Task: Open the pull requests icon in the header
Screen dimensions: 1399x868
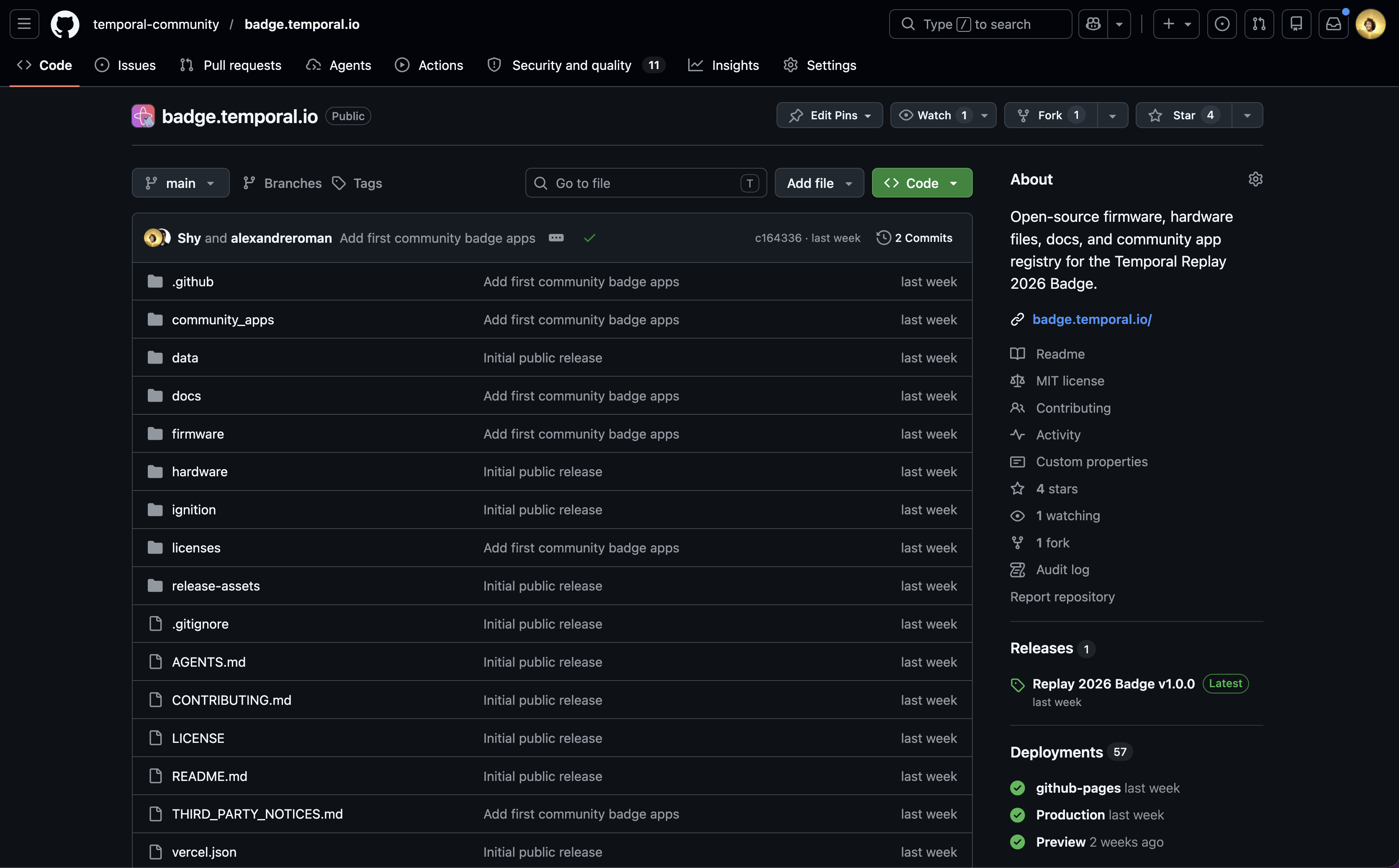Action: pos(1259,24)
